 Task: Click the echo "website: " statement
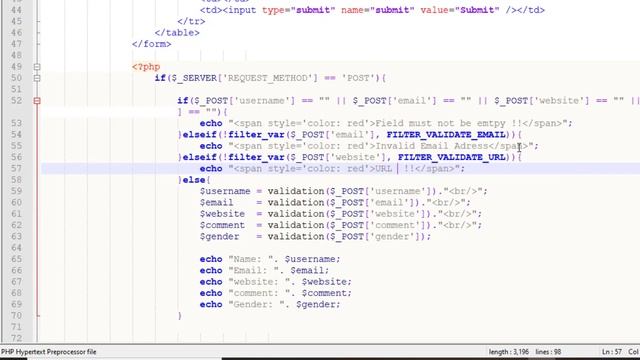coord(276,282)
